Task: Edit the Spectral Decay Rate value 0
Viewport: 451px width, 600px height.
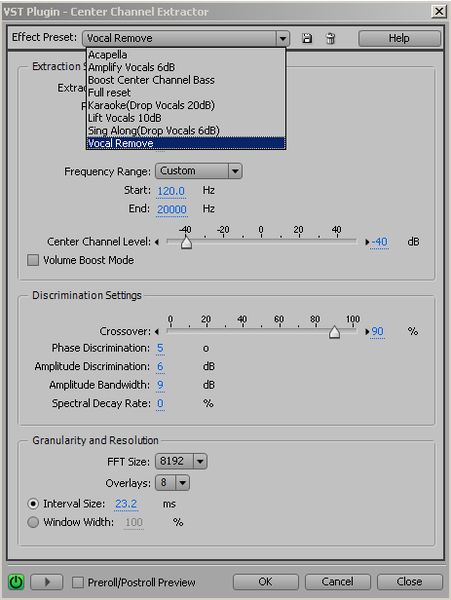Action: [160, 403]
